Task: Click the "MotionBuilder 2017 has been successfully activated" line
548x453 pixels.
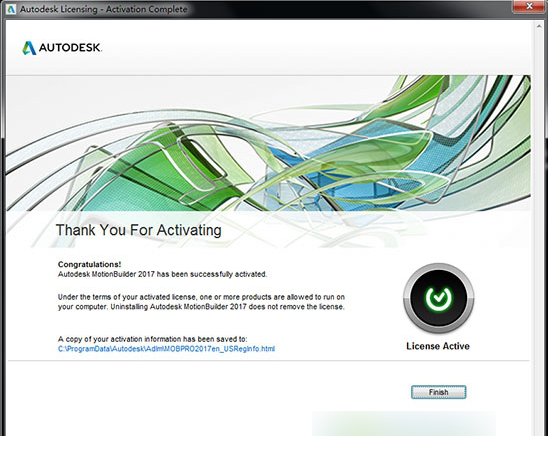Action: (x=162, y=274)
